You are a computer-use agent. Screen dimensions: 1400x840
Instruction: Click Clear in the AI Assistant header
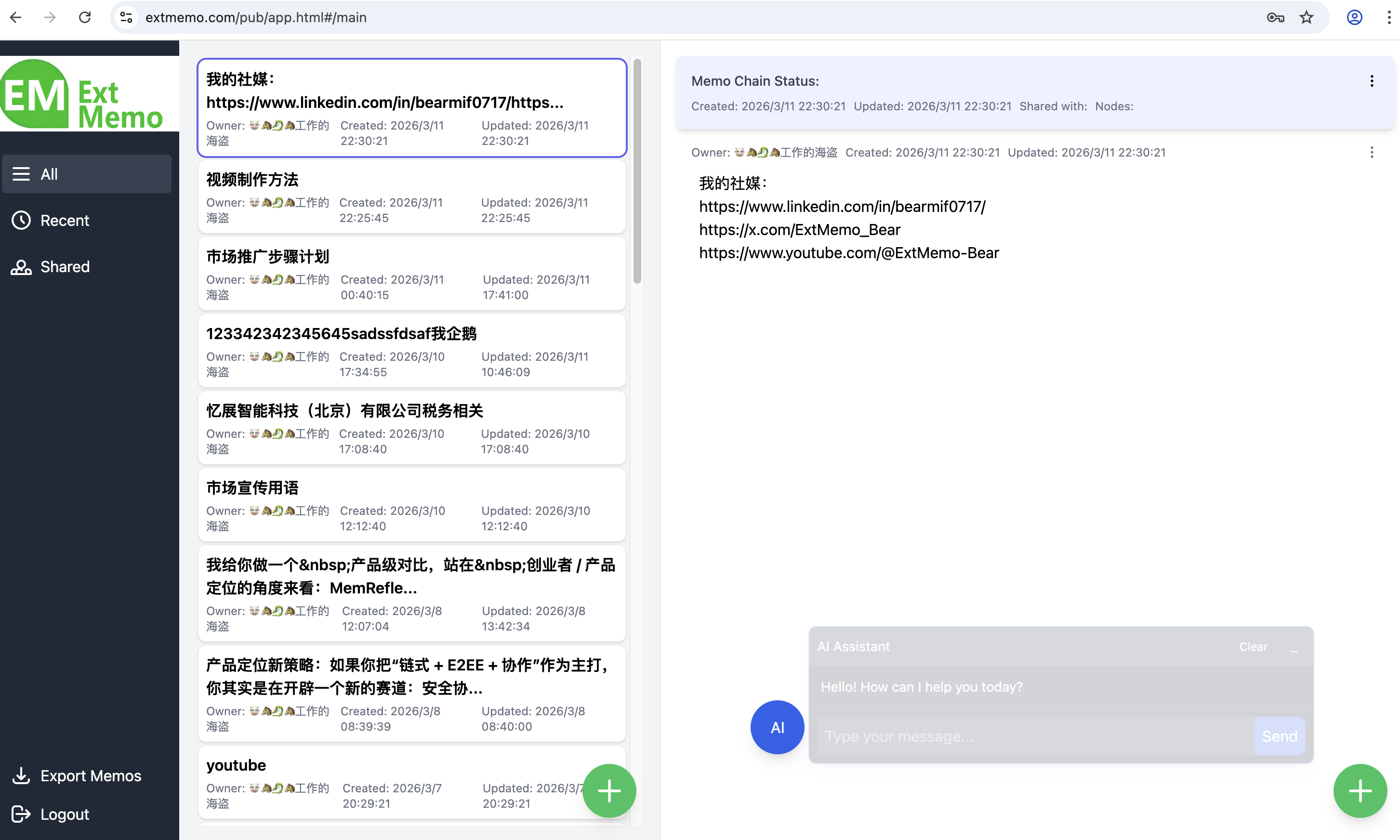(x=1253, y=647)
